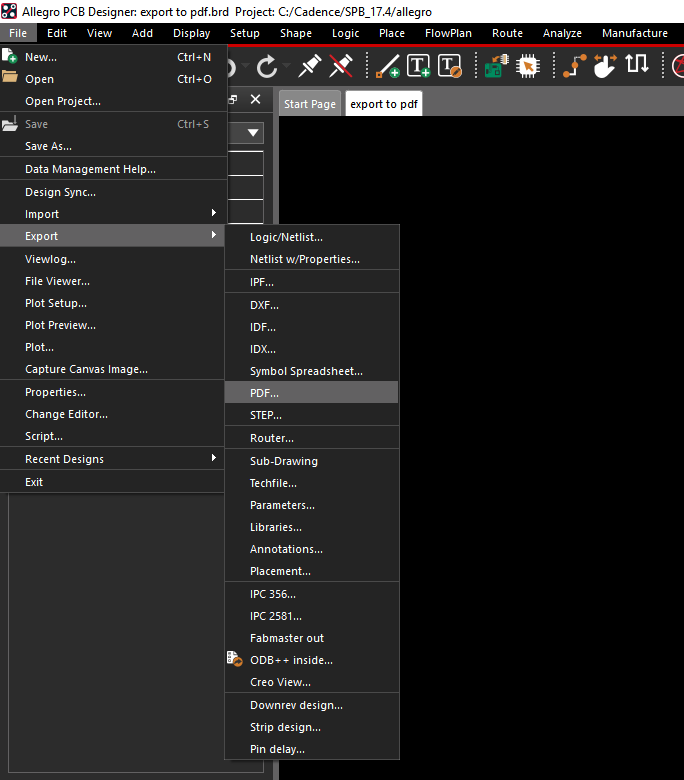Select Creo View... export entry
This screenshot has height=780, width=684.
(x=311, y=682)
